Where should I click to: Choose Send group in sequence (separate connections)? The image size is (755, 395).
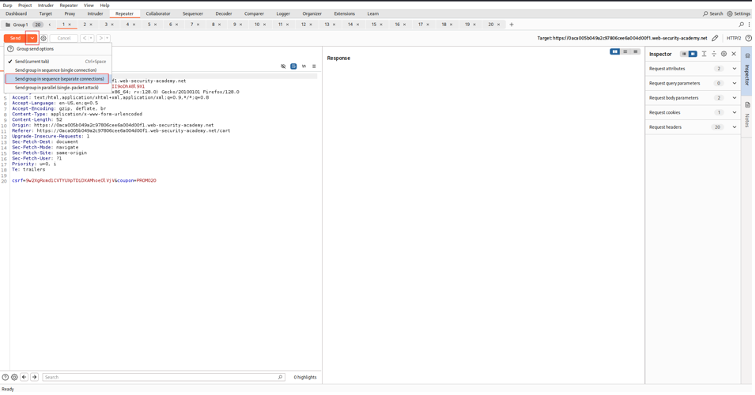point(57,79)
